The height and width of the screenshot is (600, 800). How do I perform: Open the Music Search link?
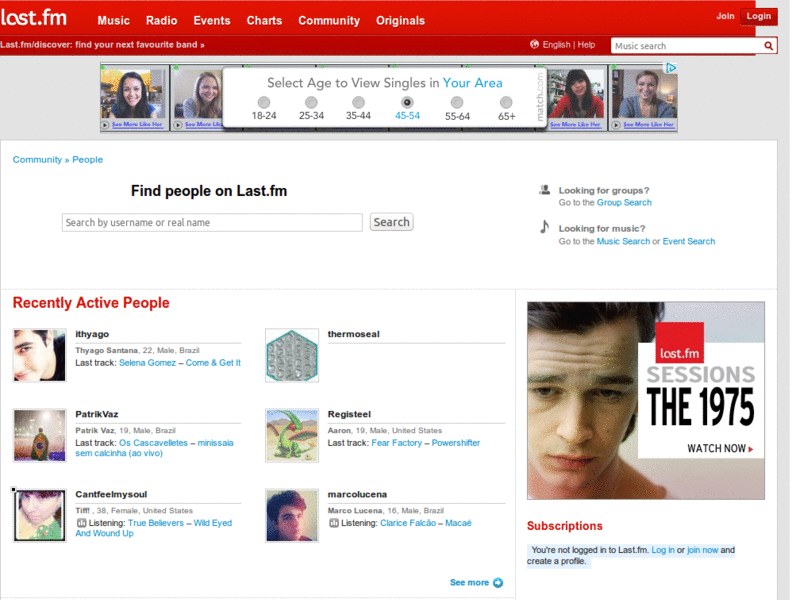click(x=623, y=241)
